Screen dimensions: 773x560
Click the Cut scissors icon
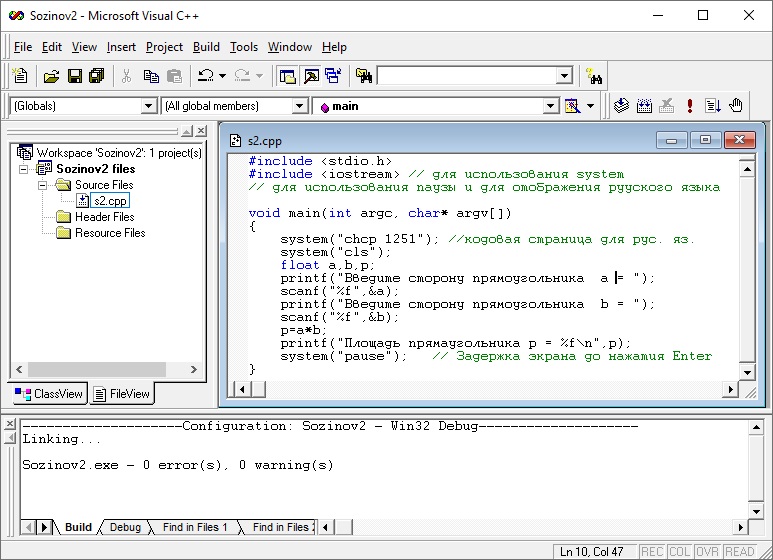127,76
